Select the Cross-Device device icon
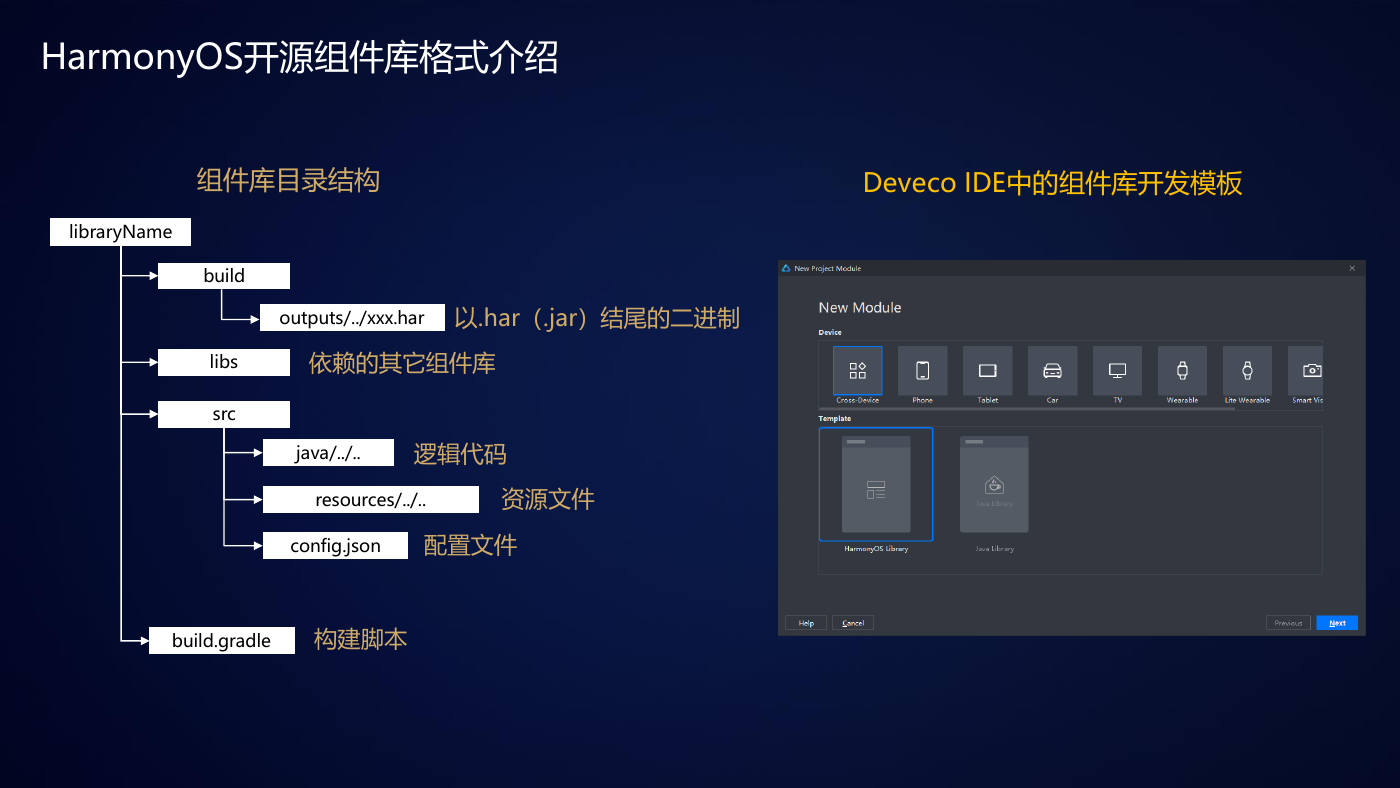This screenshot has height=788, width=1400. click(858, 371)
